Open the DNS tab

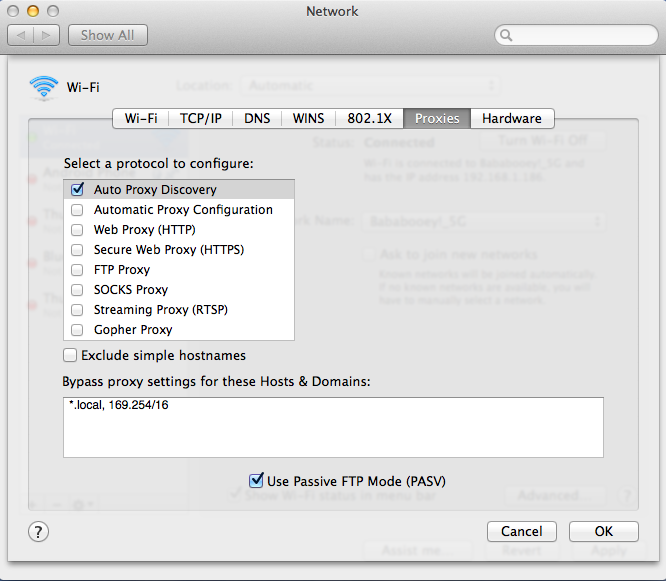tap(257, 118)
